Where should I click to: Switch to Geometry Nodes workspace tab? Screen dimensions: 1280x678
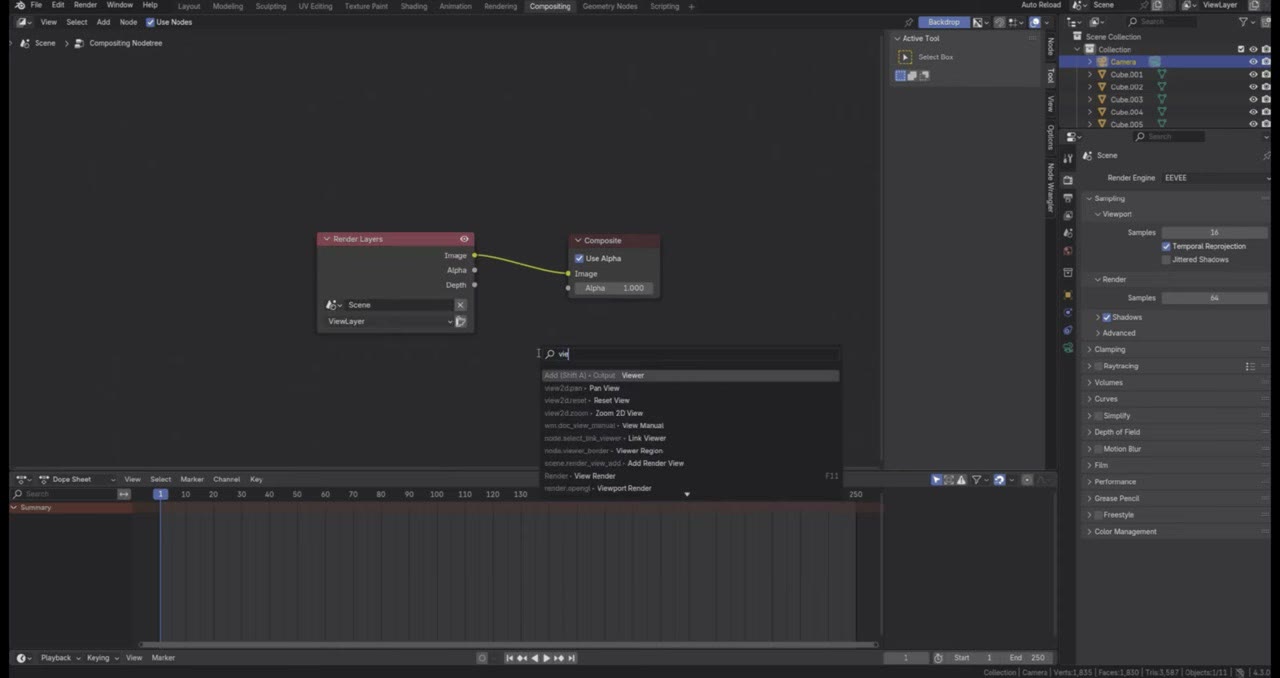coord(610,6)
